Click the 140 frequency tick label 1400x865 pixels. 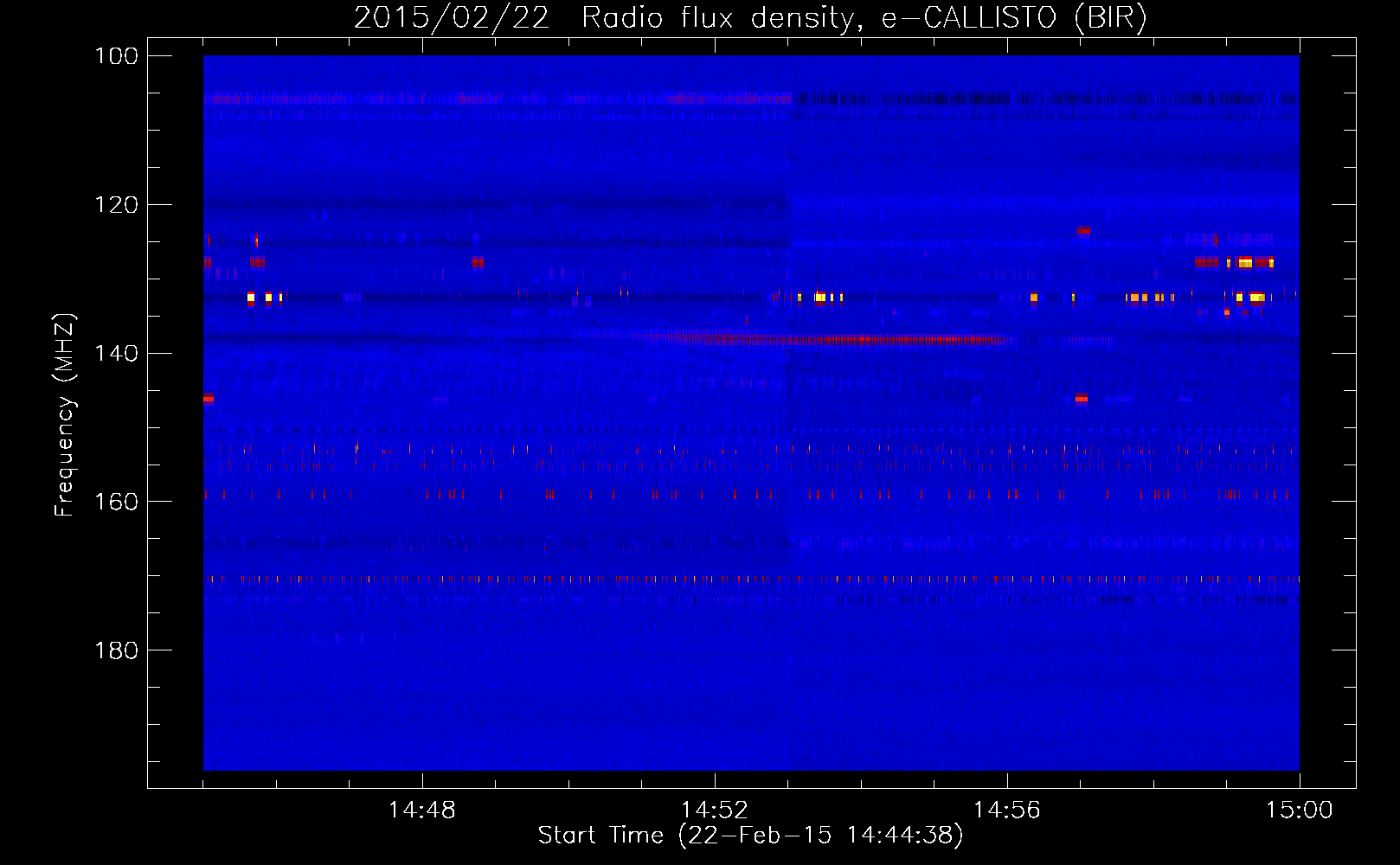tap(116, 353)
